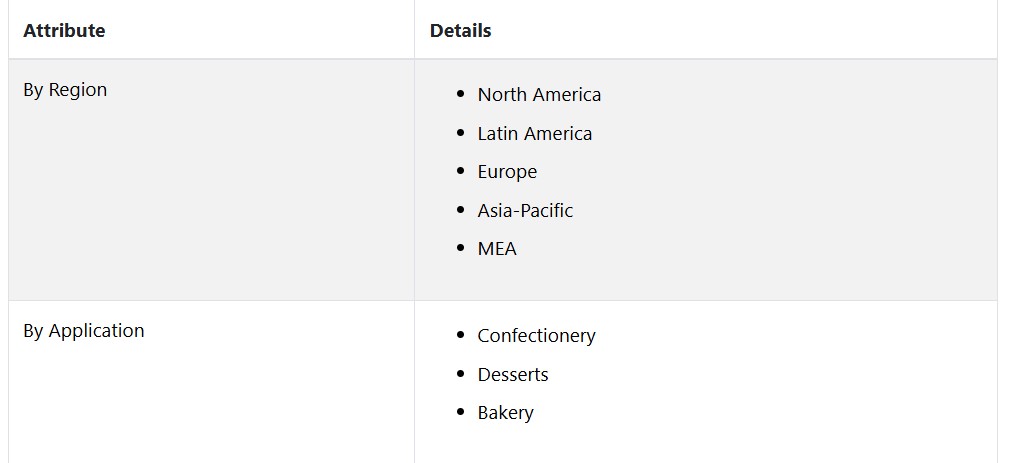Screen dimensions: 1024x463
Task: Click Desserts in application list
Action: tap(513, 374)
